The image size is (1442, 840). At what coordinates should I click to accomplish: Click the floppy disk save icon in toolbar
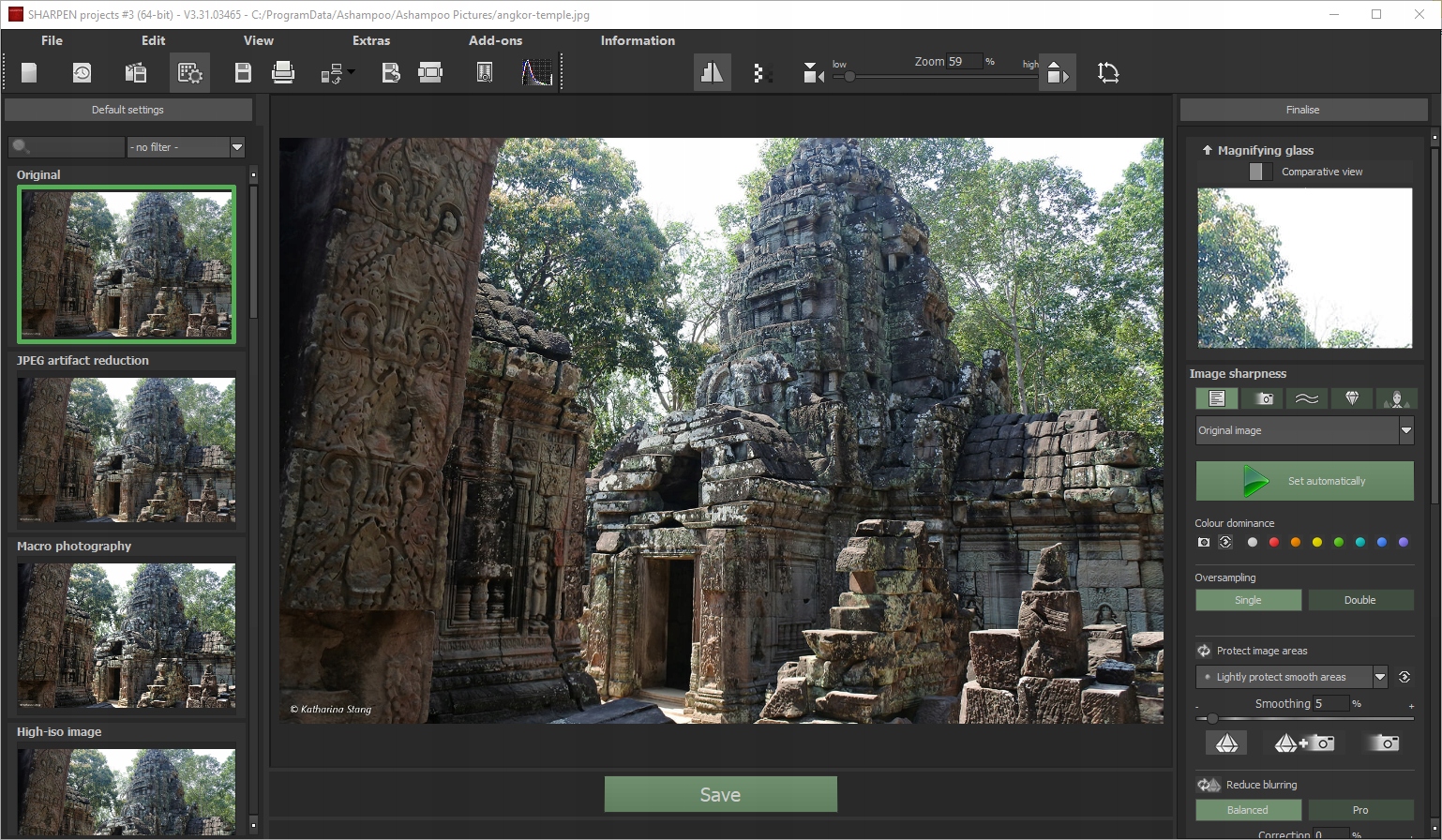coord(243,73)
